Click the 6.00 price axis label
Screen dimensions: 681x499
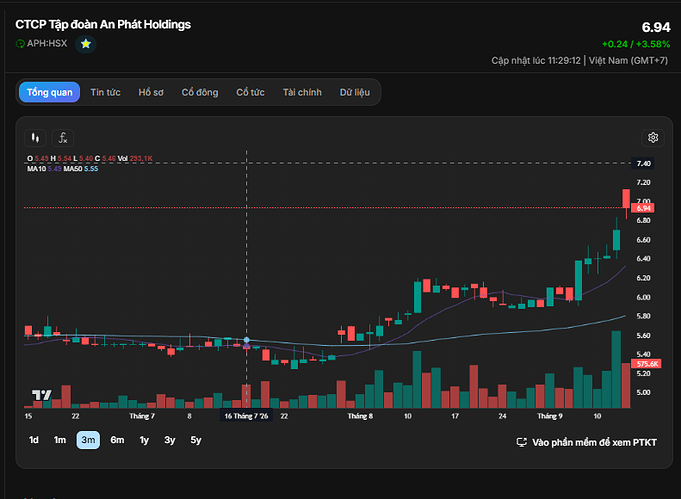(x=643, y=297)
